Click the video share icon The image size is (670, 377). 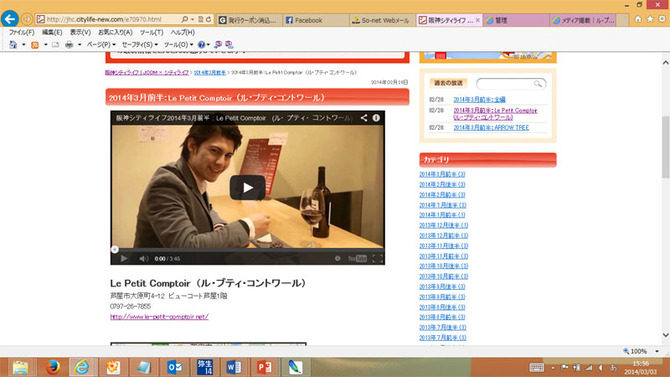pyautogui.click(x=364, y=118)
